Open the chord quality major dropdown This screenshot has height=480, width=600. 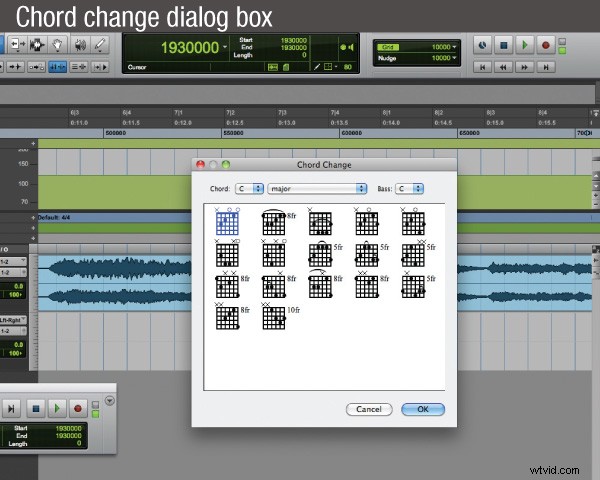click(x=317, y=189)
